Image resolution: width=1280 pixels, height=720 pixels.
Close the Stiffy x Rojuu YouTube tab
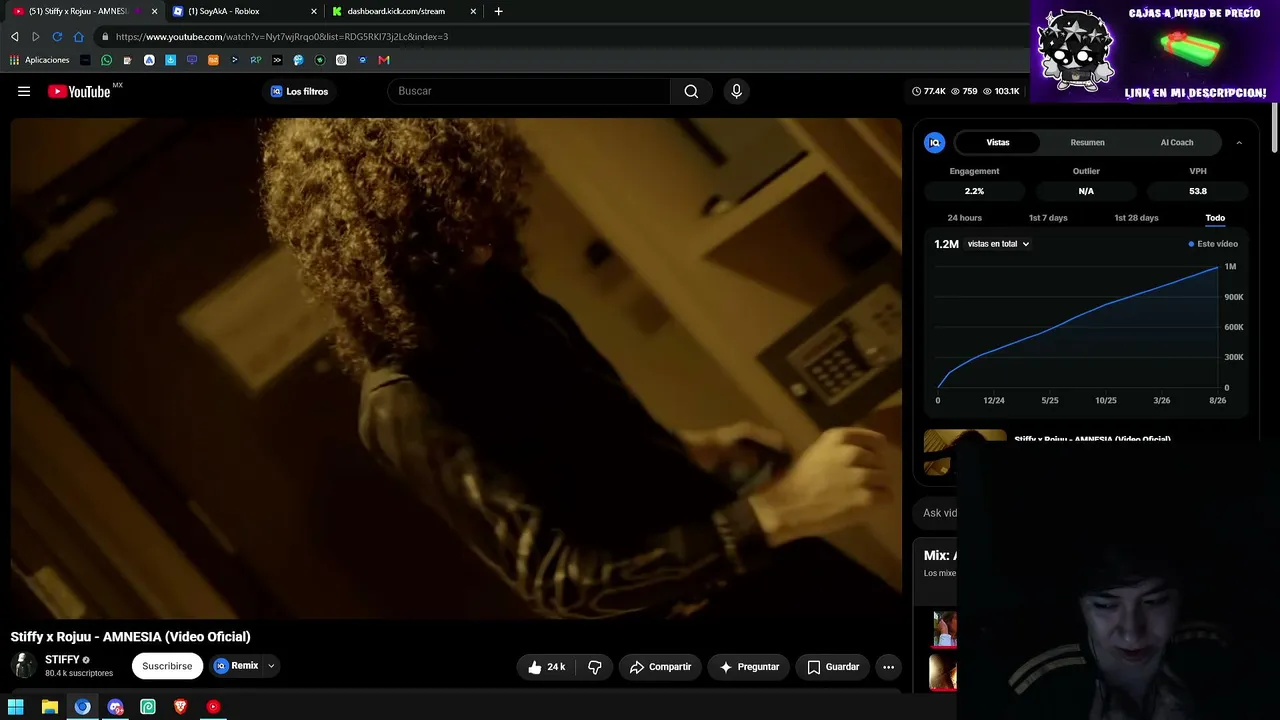(x=154, y=12)
